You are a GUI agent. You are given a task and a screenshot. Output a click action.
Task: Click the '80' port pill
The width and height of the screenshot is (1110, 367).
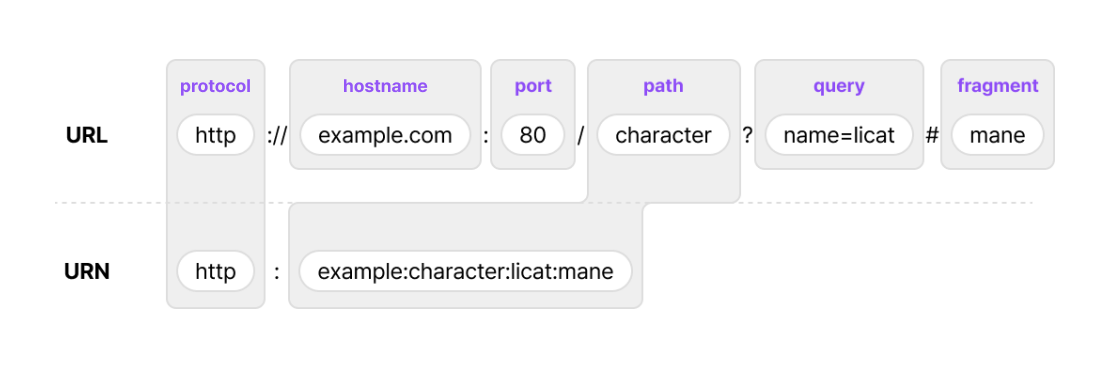(x=533, y=135)
